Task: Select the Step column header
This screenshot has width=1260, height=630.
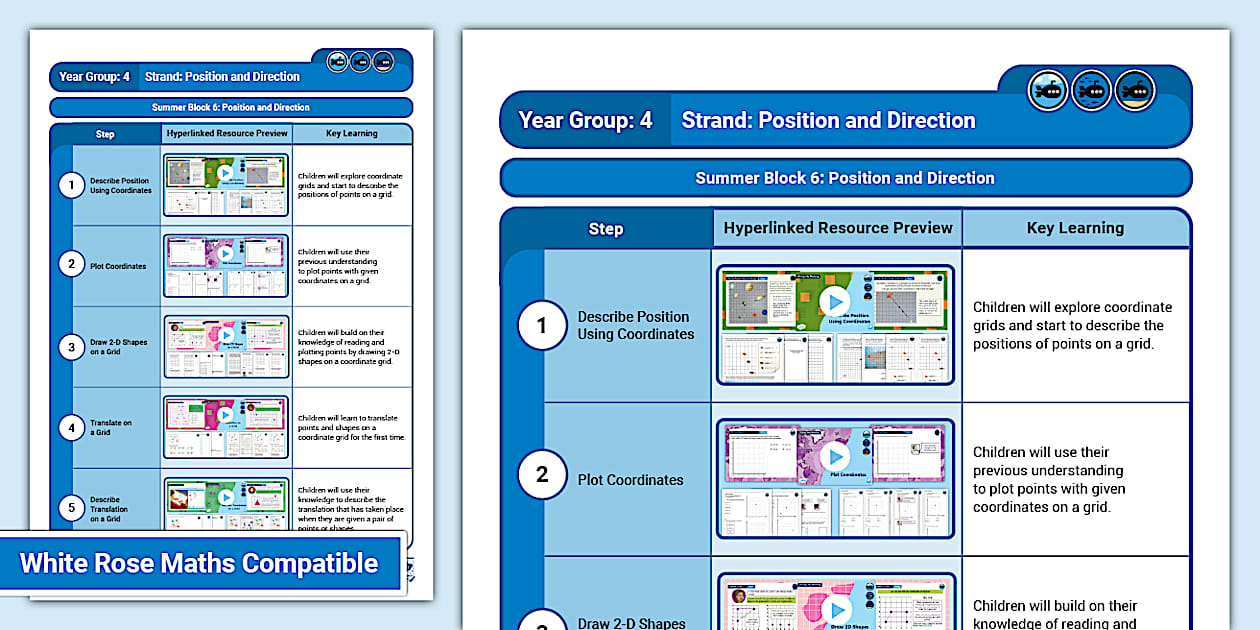Action: 606,228
